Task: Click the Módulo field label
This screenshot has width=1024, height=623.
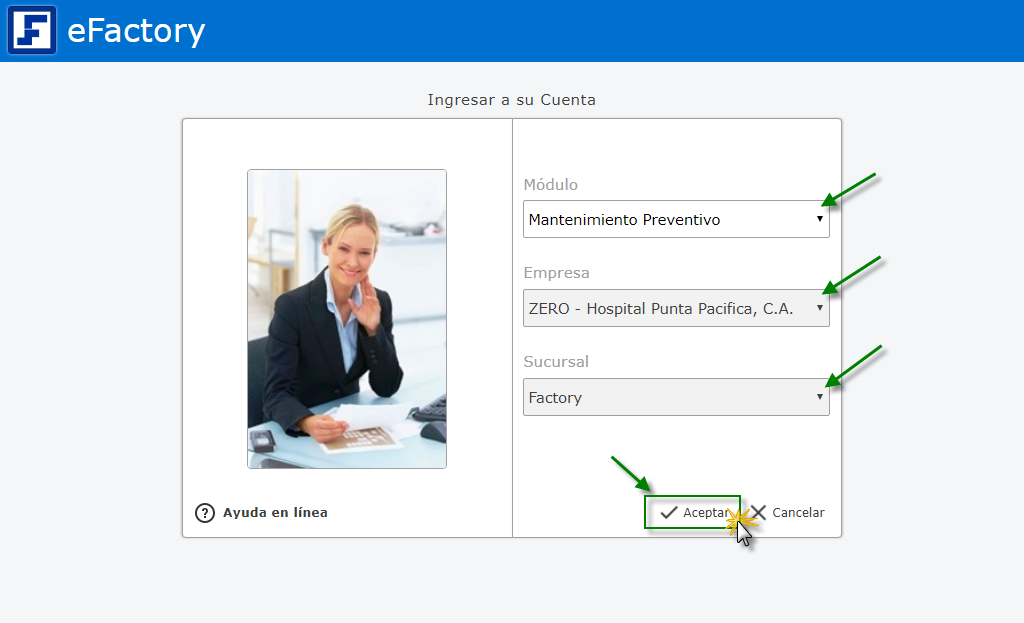Action: (x=551, y=185)
